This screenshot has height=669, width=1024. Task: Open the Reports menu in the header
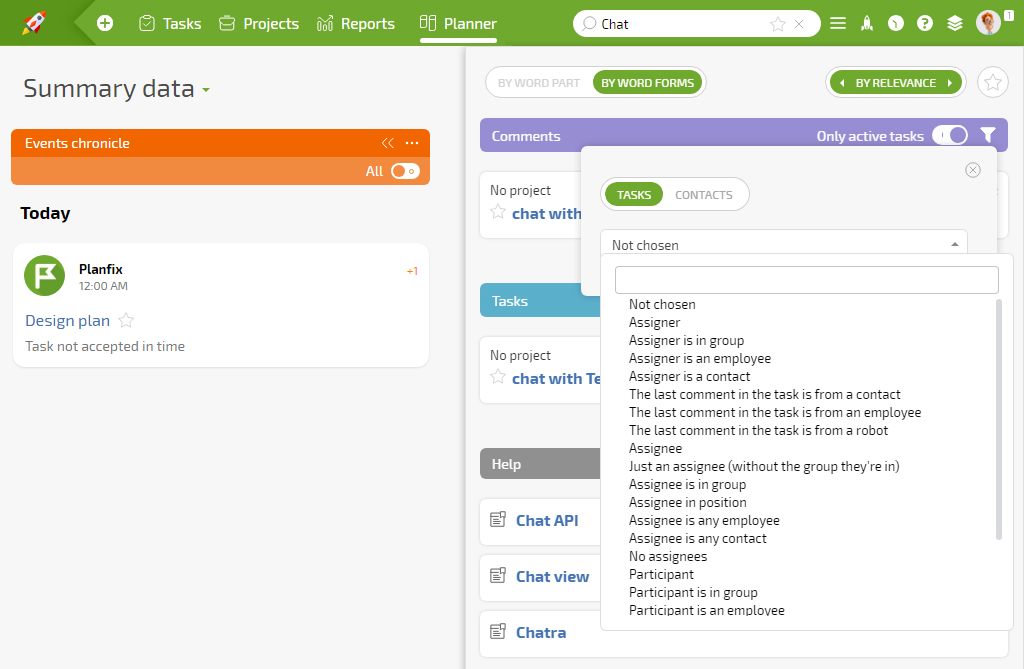[355, 24]
